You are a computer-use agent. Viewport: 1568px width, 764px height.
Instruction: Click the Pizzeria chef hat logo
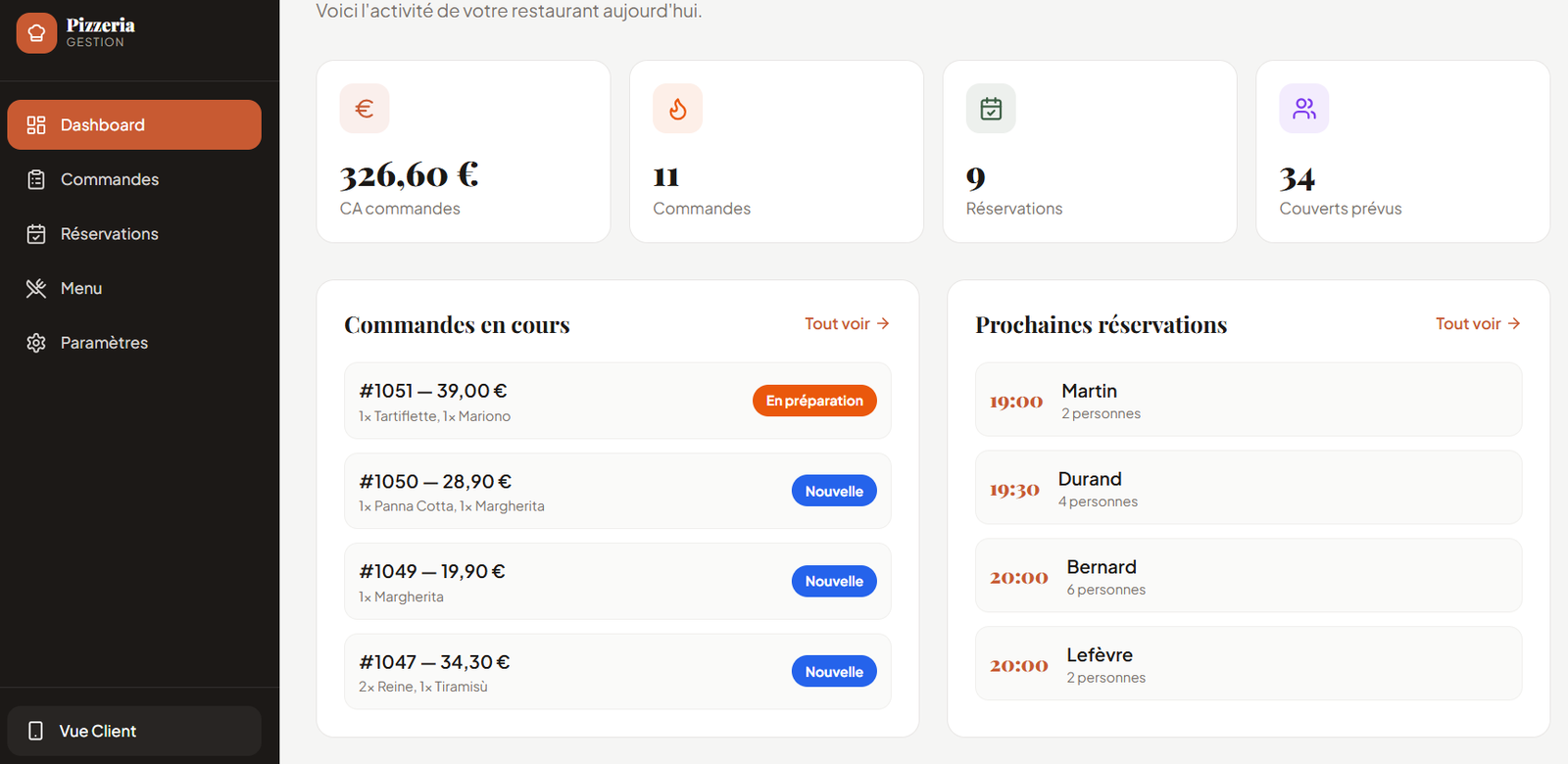(36, 33)
